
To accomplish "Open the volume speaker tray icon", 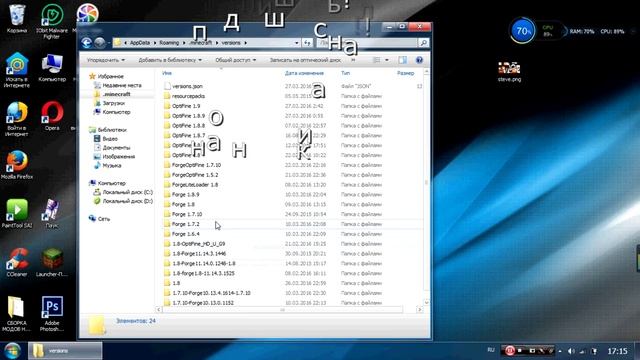I will click(x=571, y=351).
